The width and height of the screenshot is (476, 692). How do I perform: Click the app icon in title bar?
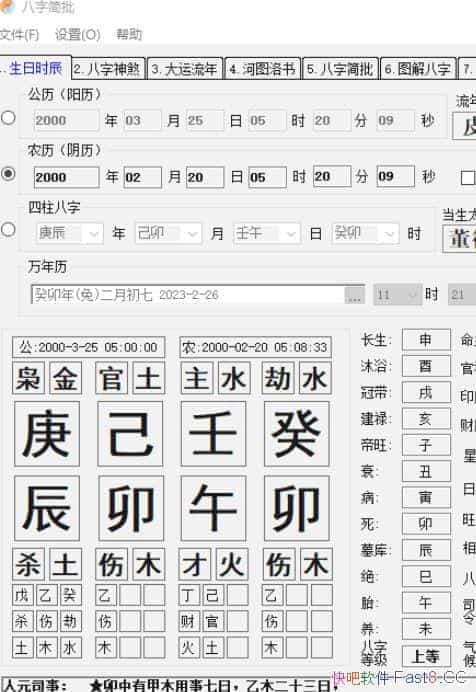7,7
